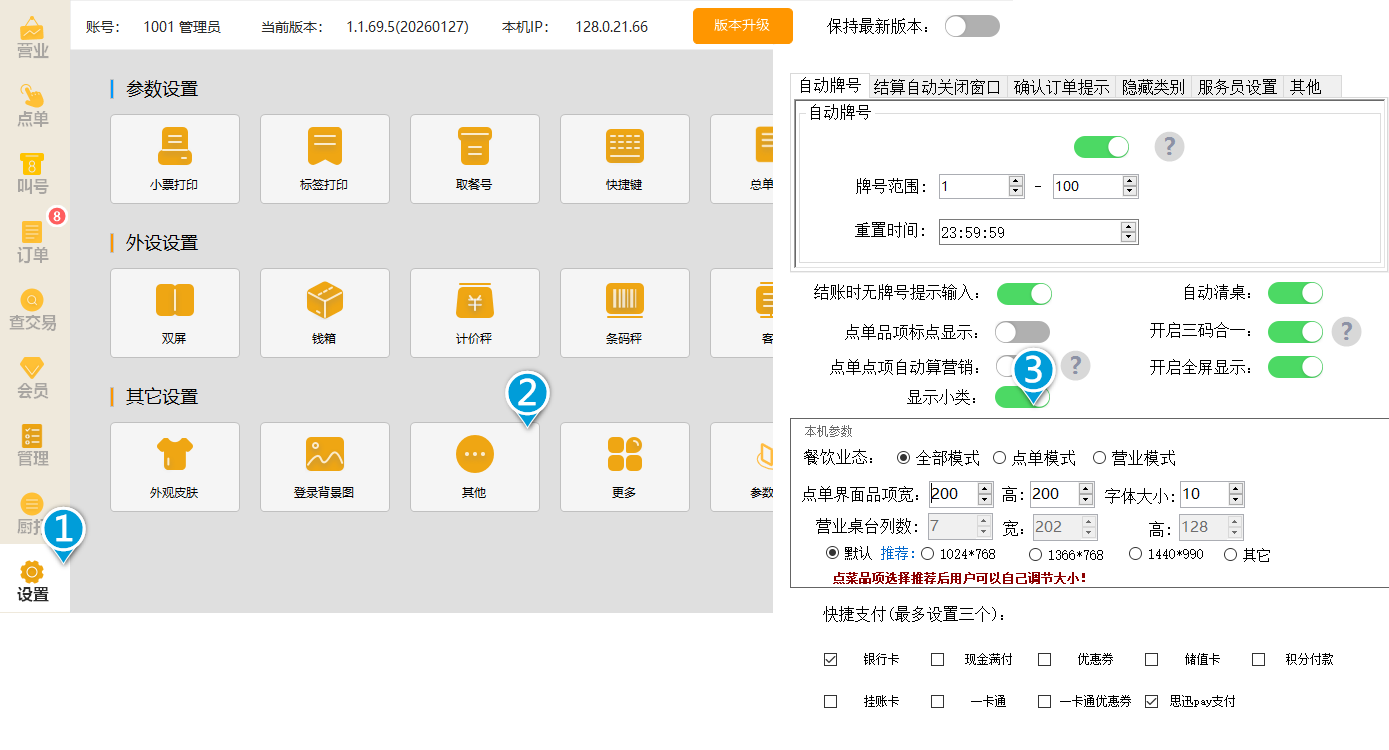The width and height of the screenshot is (1389, 750).
Task: Click the 取餐号 pickup number icon
Action: point(474,159)
